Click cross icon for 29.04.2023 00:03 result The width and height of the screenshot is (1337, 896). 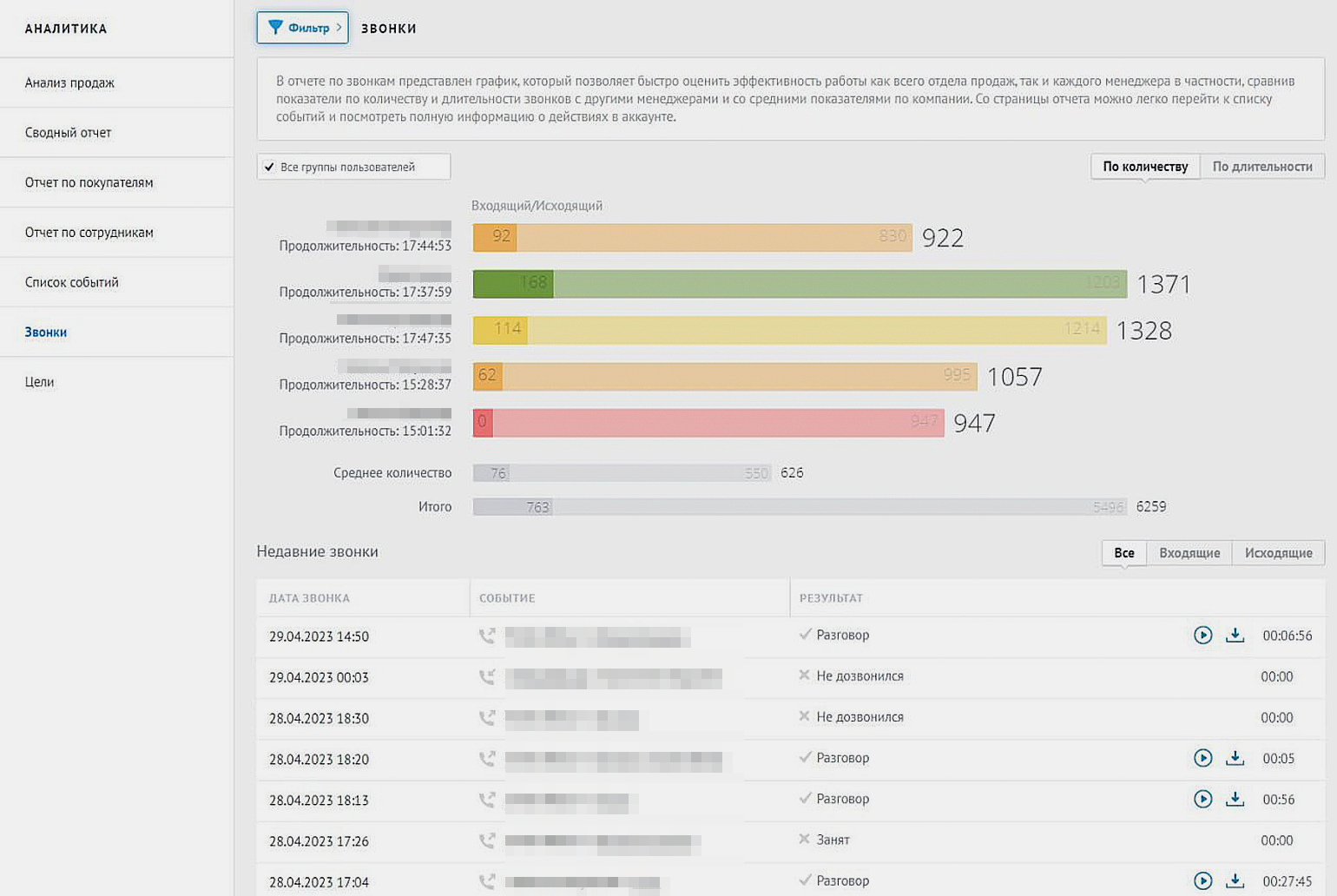tap(804, 675)
